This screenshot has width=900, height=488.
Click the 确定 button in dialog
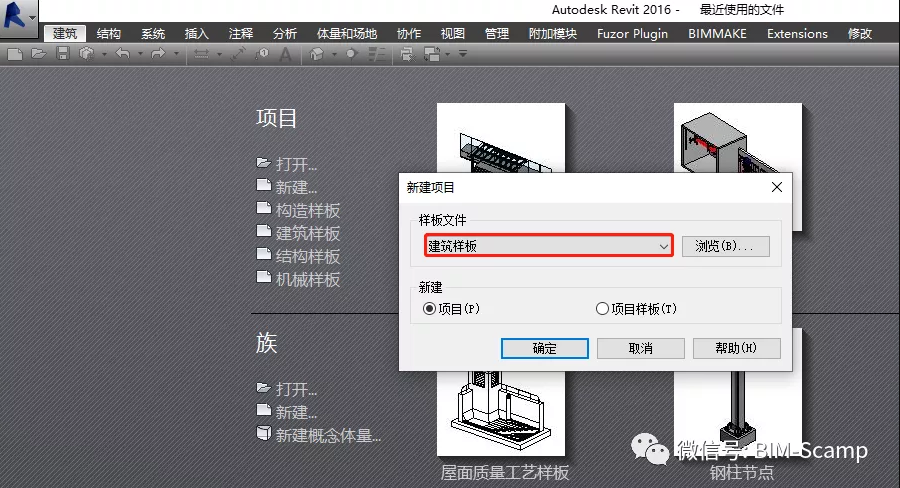click(x=545, y=348)
